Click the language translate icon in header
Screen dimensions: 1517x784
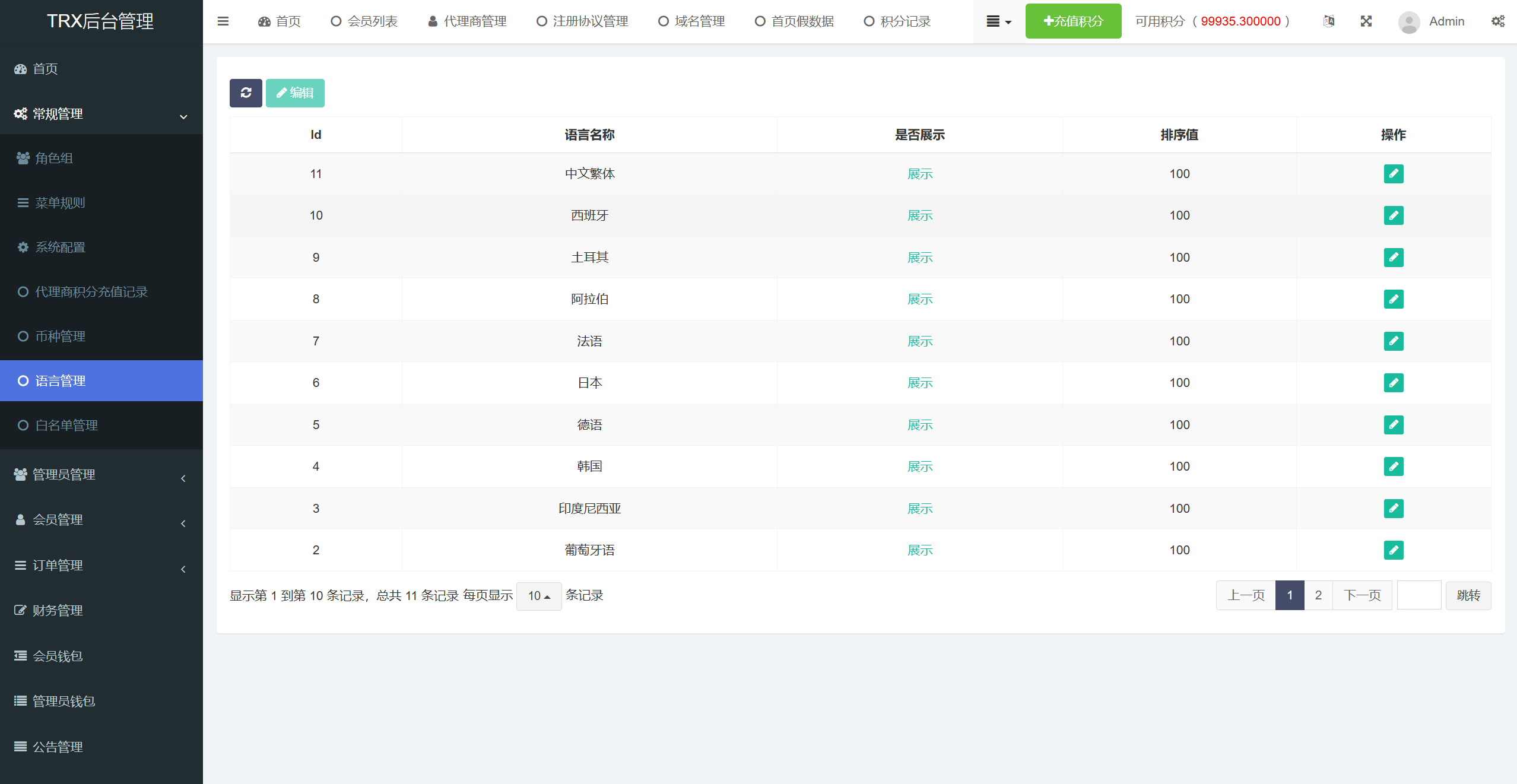point(1328,21)
